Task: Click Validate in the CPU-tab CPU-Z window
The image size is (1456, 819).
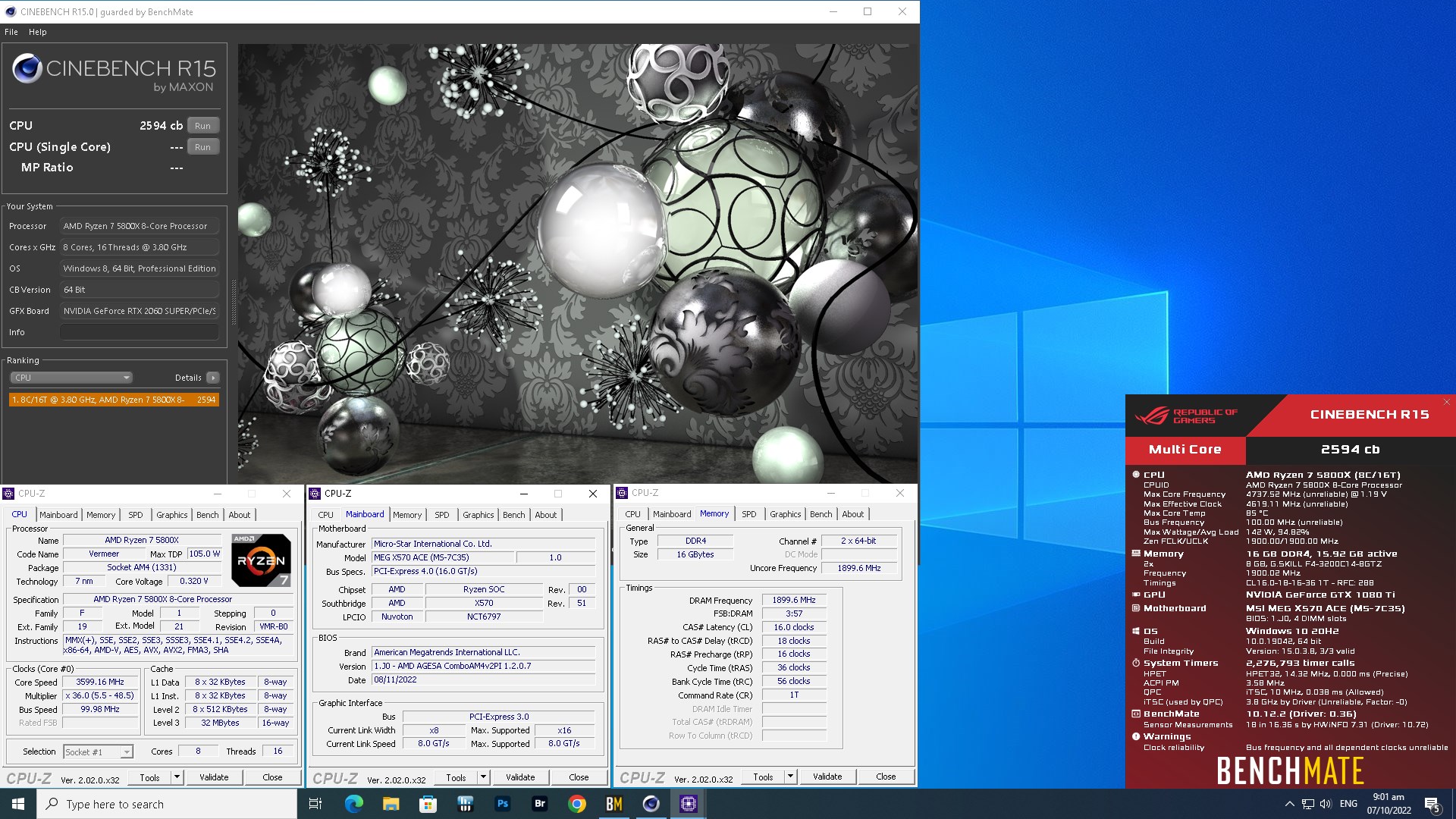Action: (214, 777)
